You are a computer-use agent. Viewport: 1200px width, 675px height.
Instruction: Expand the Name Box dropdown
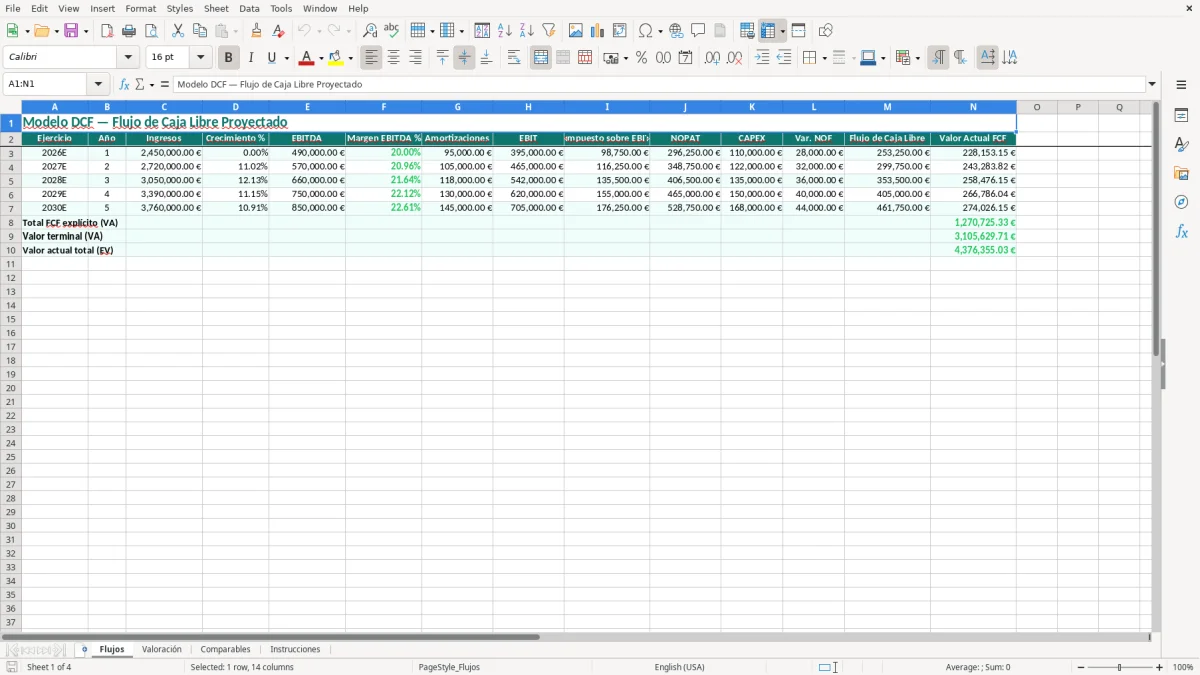98,84
